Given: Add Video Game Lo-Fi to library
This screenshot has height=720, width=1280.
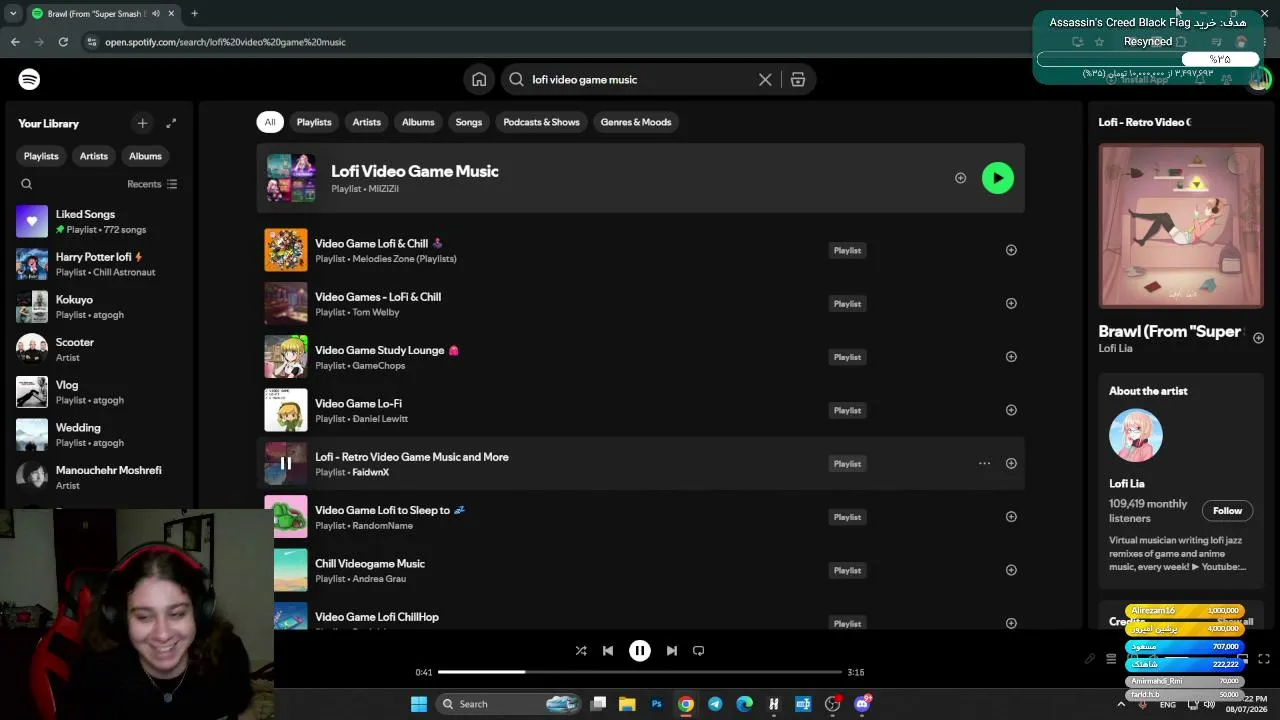Looking at the screenshot, I should 1011,410.
